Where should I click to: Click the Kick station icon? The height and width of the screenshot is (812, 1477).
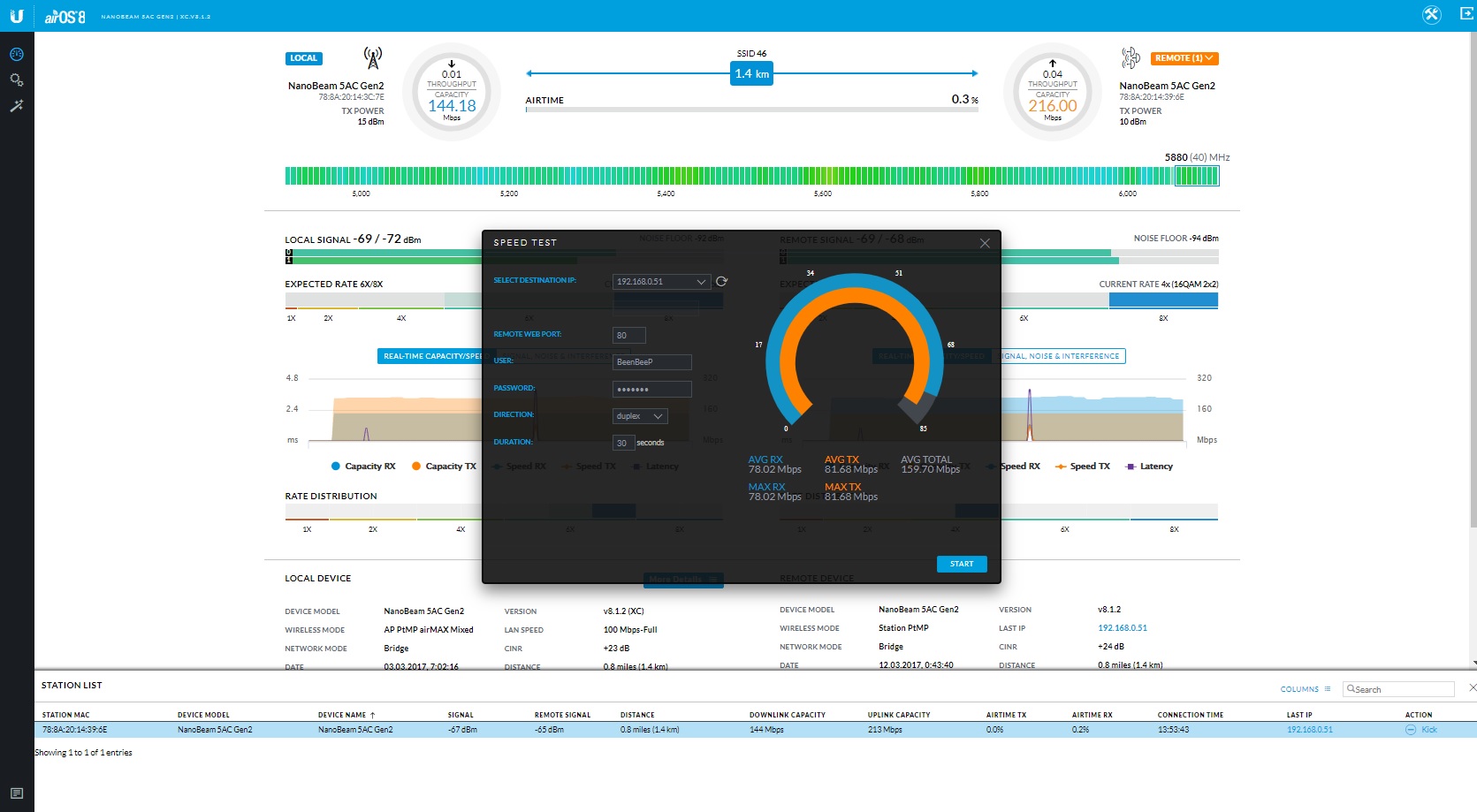(x=1411, y=730)
